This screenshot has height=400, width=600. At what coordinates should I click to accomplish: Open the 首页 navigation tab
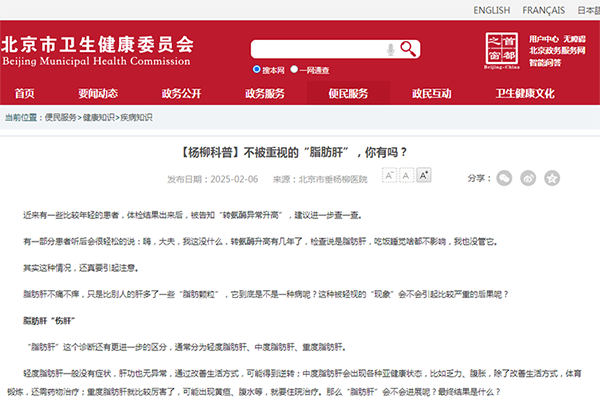[24, 93]
